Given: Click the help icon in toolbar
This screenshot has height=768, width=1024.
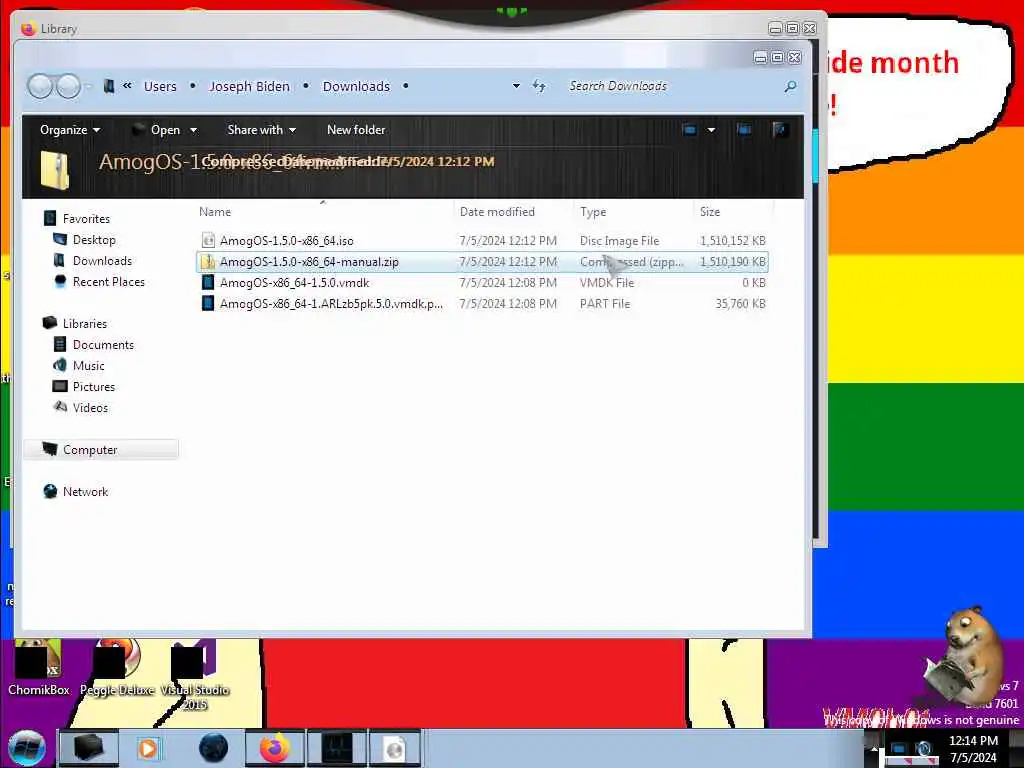Looking at the screenshot, I should pos(779,130).
